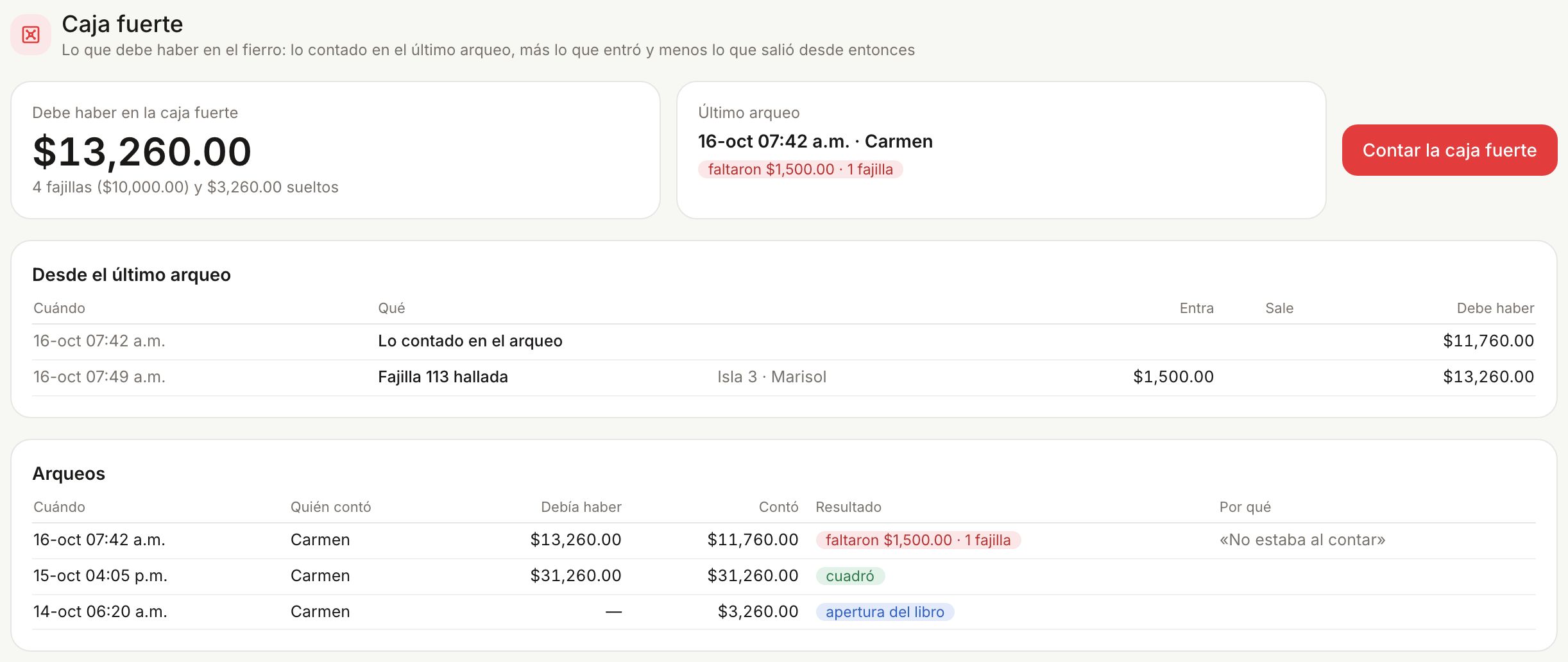
Task: Select 'Lo contado en el arqueo' row
Action: click(x=783, y=341)
